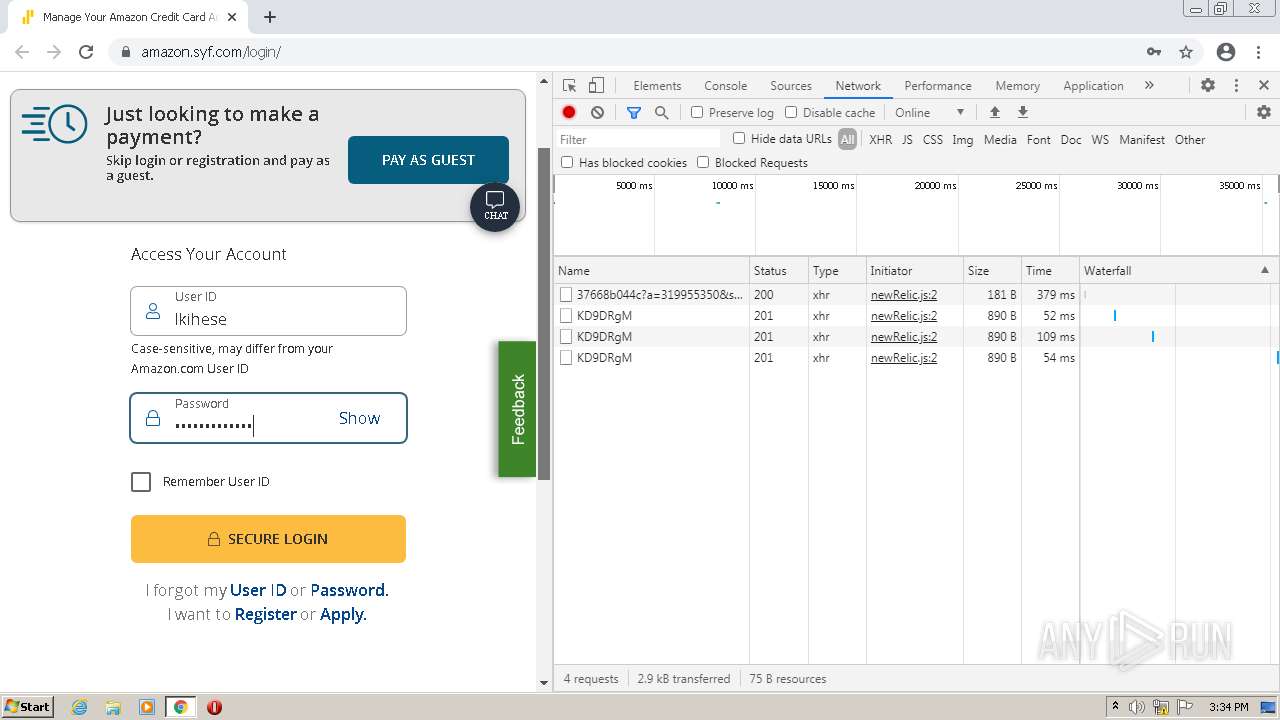Click the User ID input field
This screenshot has height=720, width=1280.
click(268, 311)
